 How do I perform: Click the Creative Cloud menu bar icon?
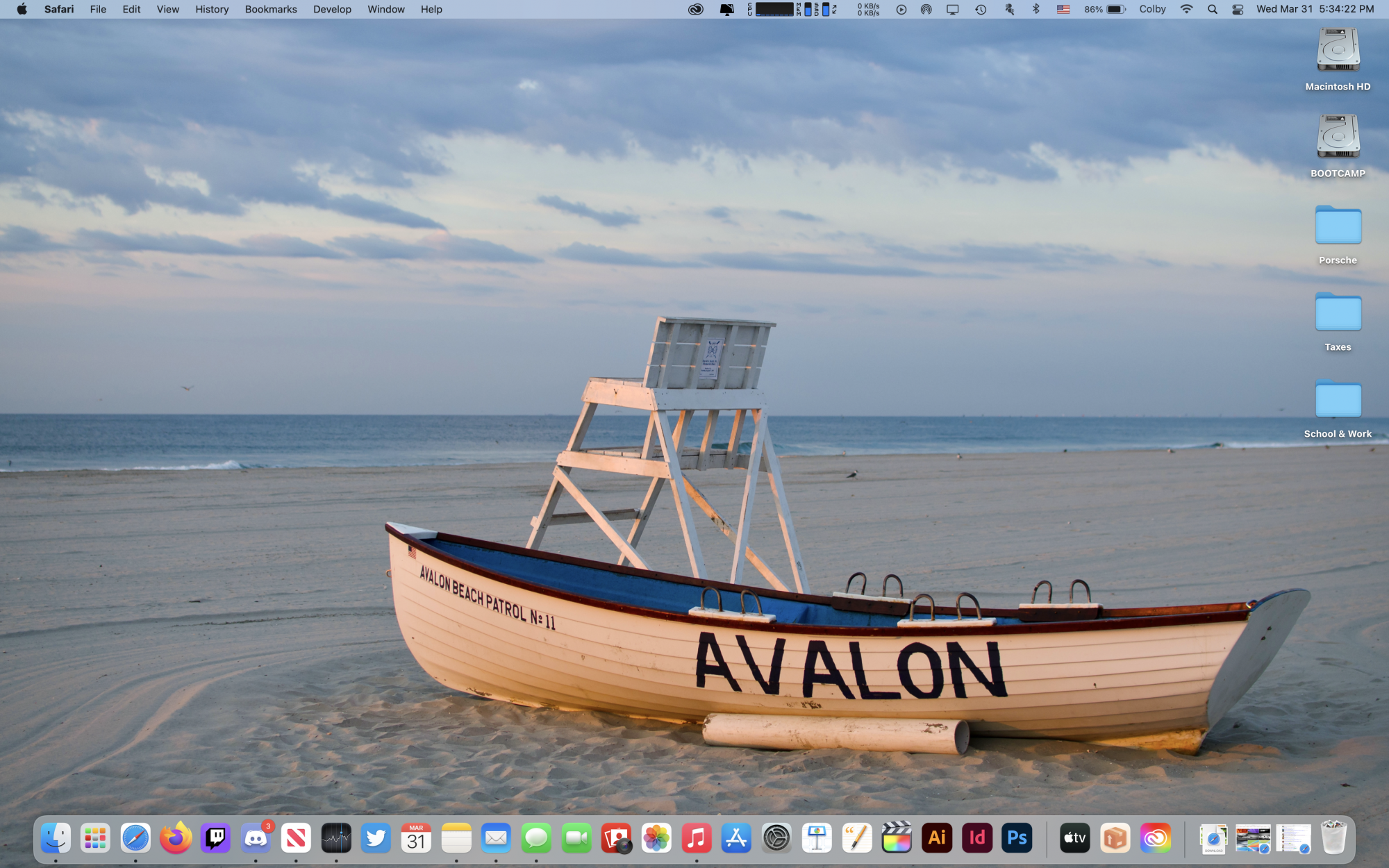[x=695, y=9]
